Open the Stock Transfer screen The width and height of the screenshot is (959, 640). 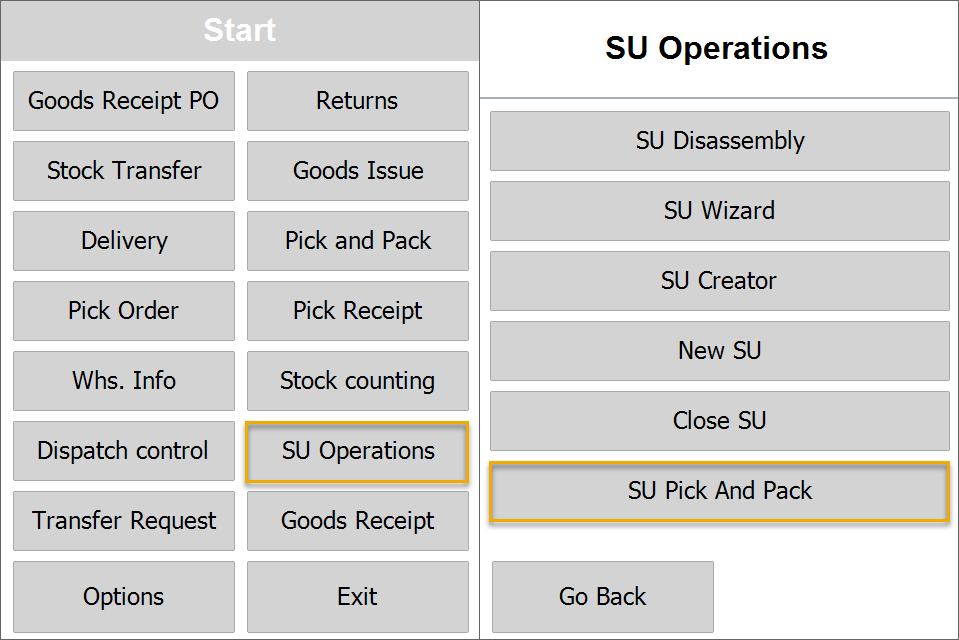pyautogui.click(x=123, y=171)
